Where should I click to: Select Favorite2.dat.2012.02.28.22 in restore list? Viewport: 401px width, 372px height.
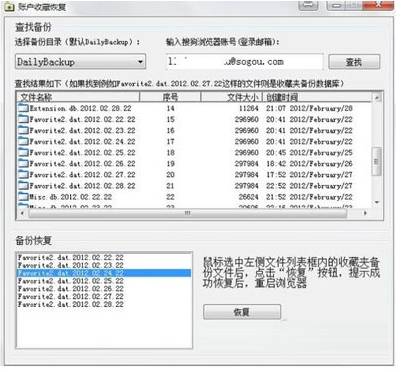click(x=71, y=304)
